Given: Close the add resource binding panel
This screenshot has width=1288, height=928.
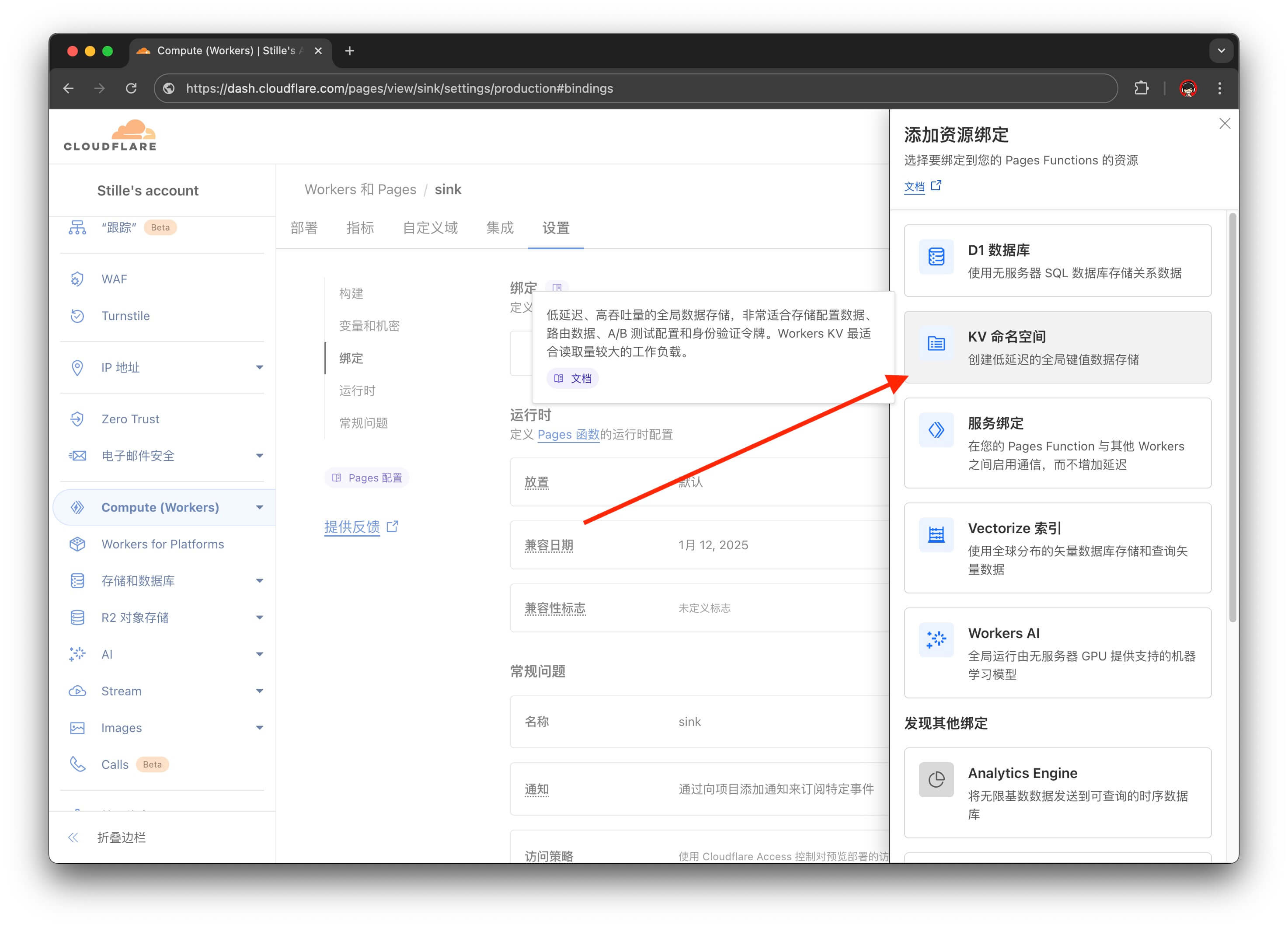Looking at the screenshot, I should (1225, 124).
